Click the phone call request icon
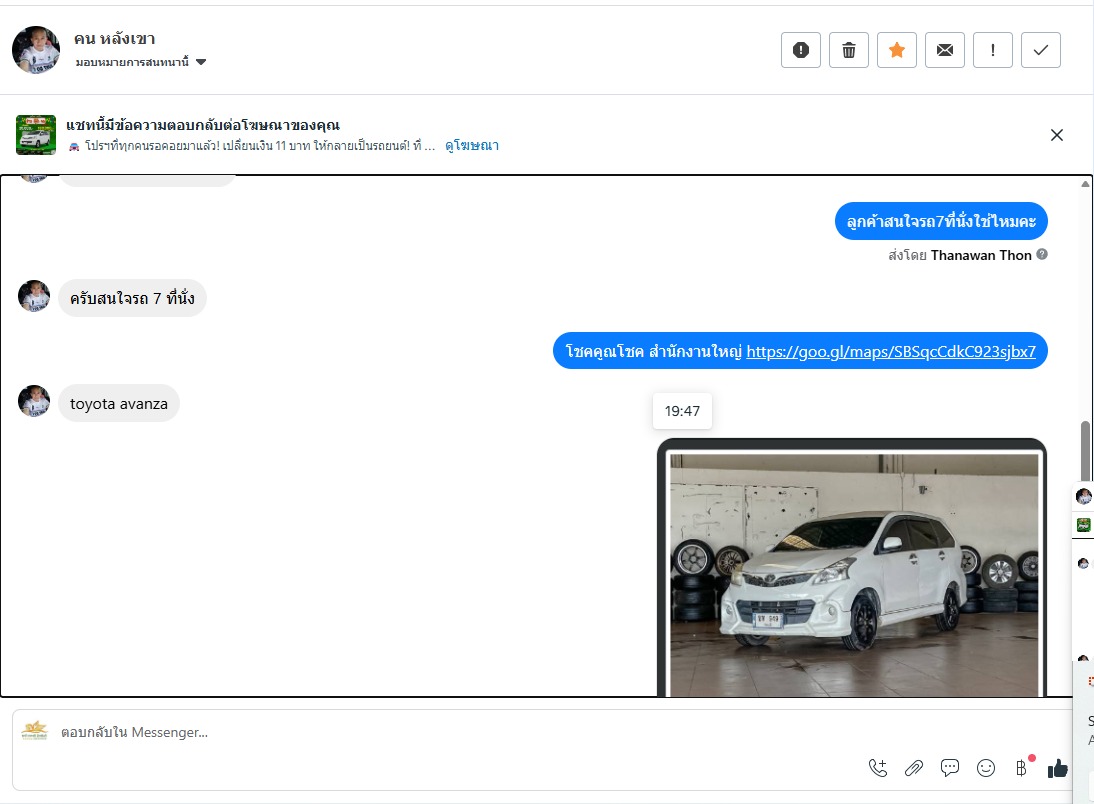1094x804 pixels. [x=878, y=768]
